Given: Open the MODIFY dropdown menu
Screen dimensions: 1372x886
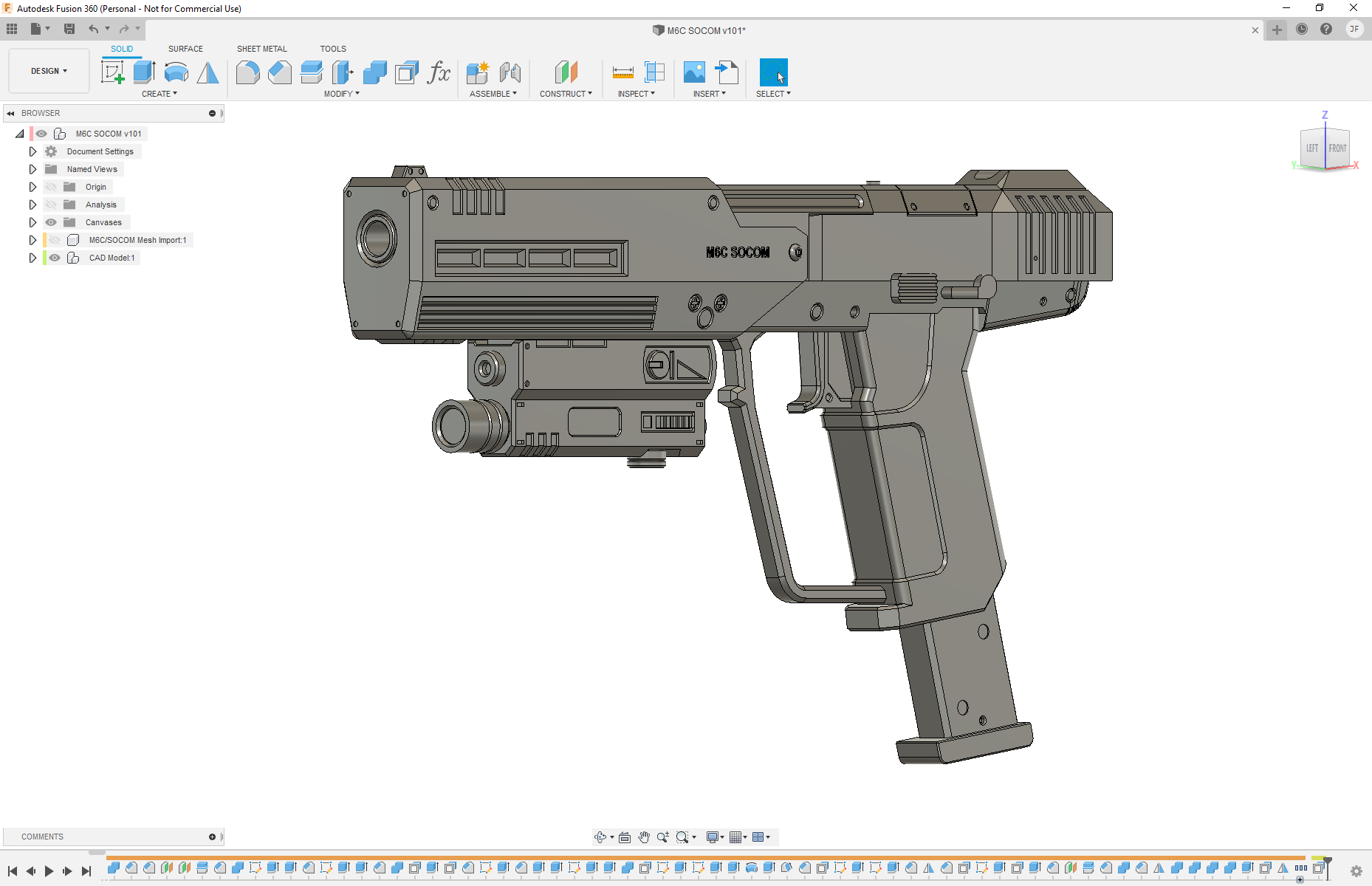Looking at the screenshot, I should tap(341, 94).
